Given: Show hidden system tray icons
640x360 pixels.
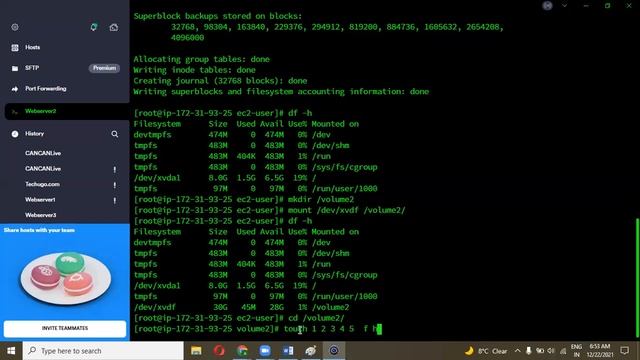Looking at the screenshot, I should (518, 351).
